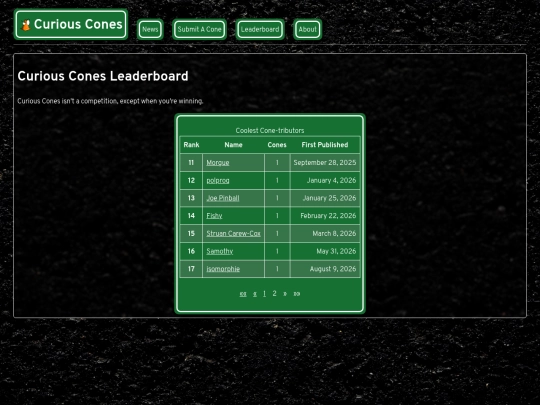Click the Rank column header
The height and width of the screenshot is (405, 540).
click(191, 145)
